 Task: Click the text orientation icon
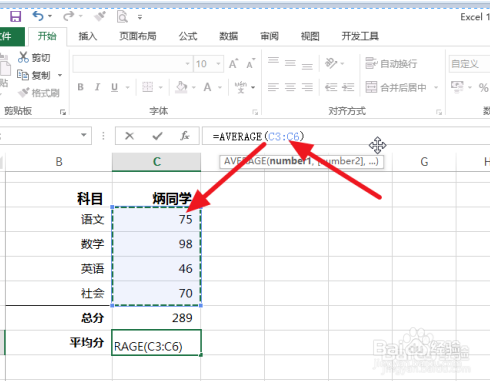(x=331, y=63)
